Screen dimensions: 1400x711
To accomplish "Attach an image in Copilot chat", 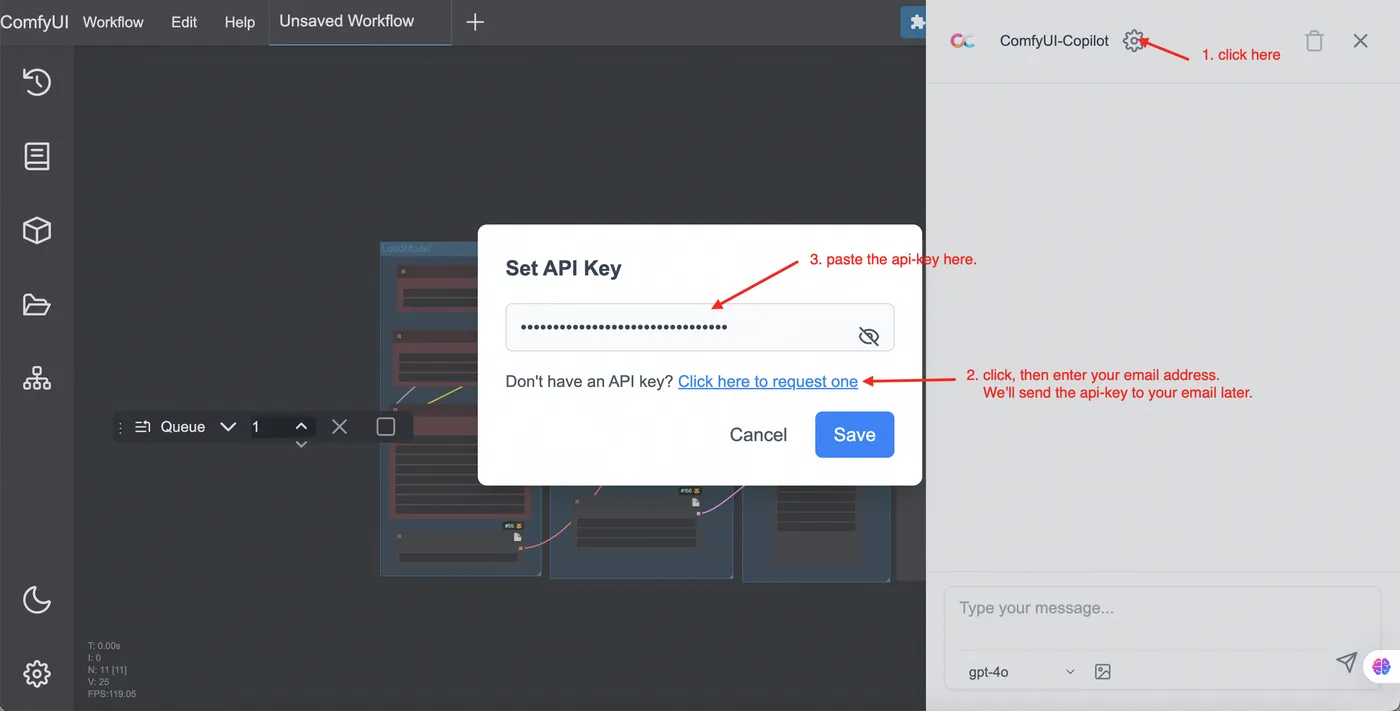I will coord(1103,672).
